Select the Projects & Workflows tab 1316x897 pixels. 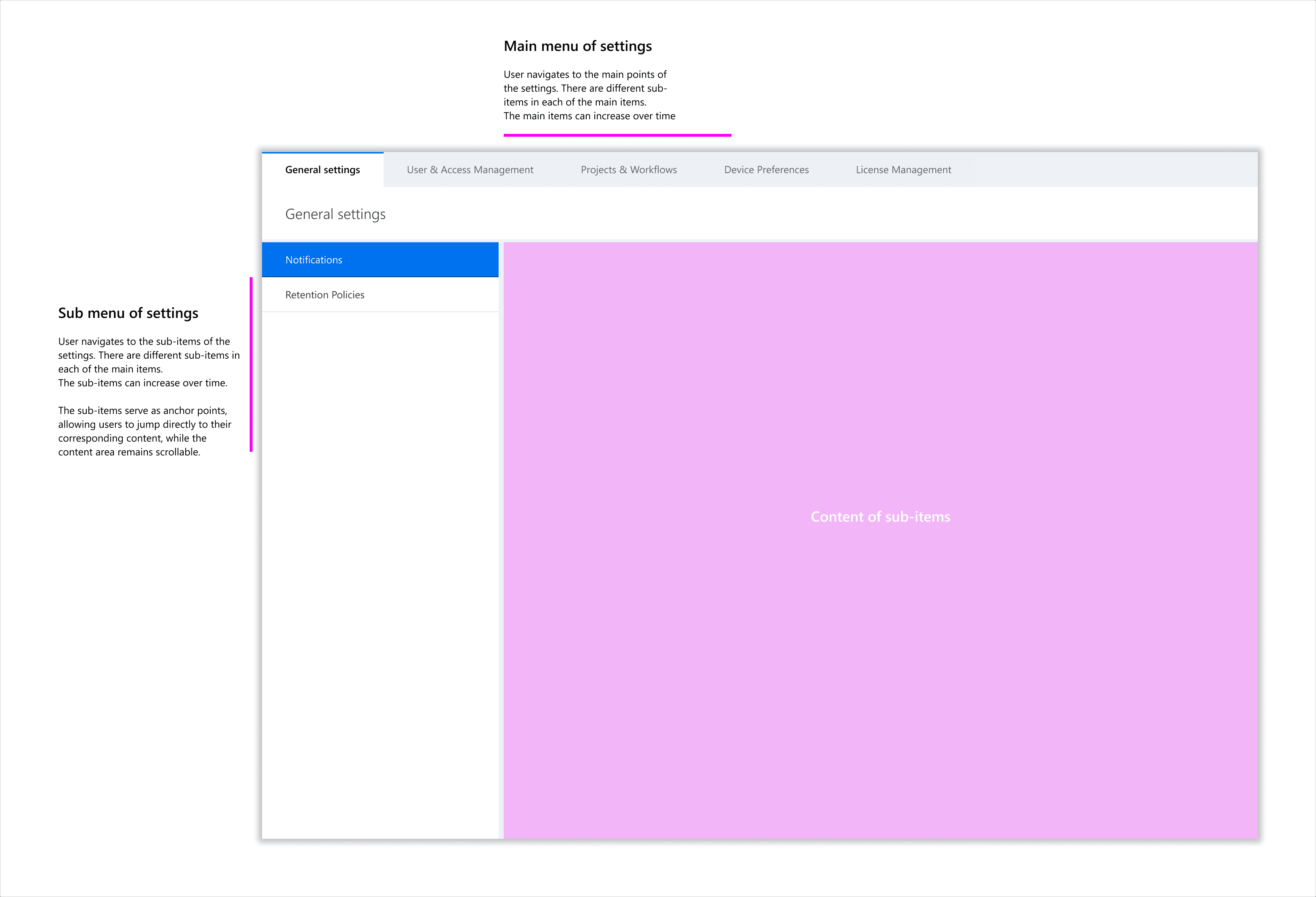coord(629,170)
